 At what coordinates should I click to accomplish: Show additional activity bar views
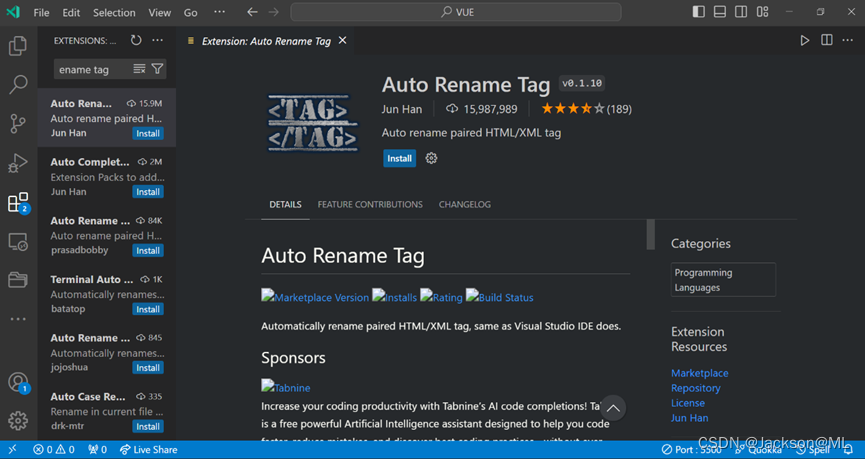coord(18,319)
